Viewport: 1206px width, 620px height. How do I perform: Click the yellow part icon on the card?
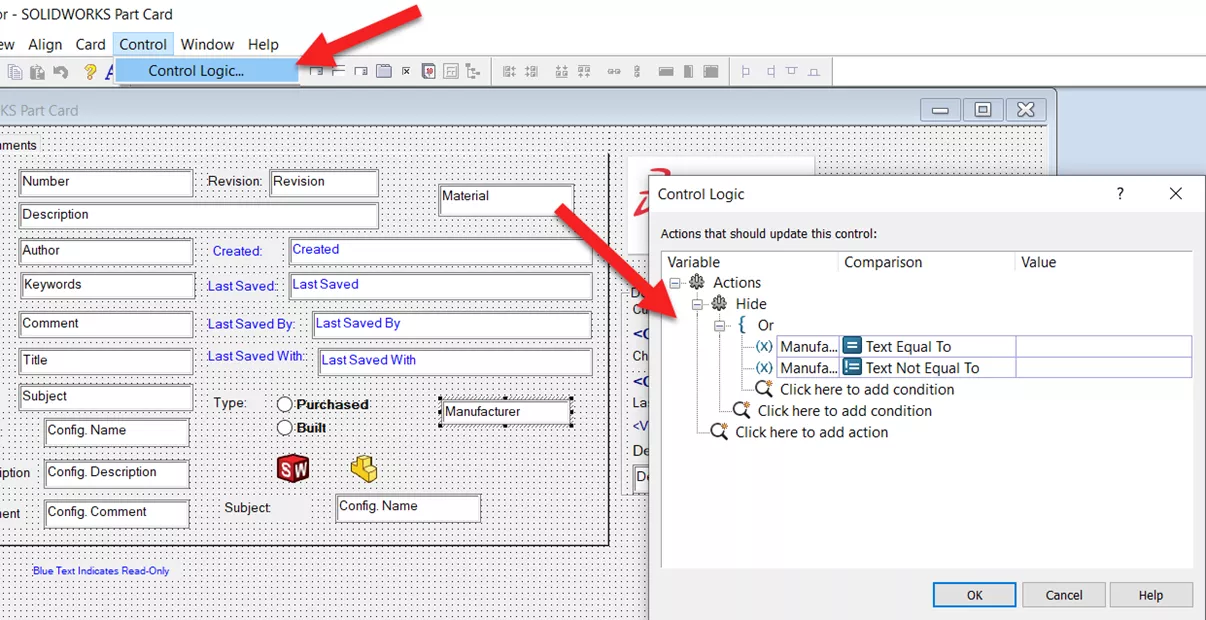click(x=365, y=467)
